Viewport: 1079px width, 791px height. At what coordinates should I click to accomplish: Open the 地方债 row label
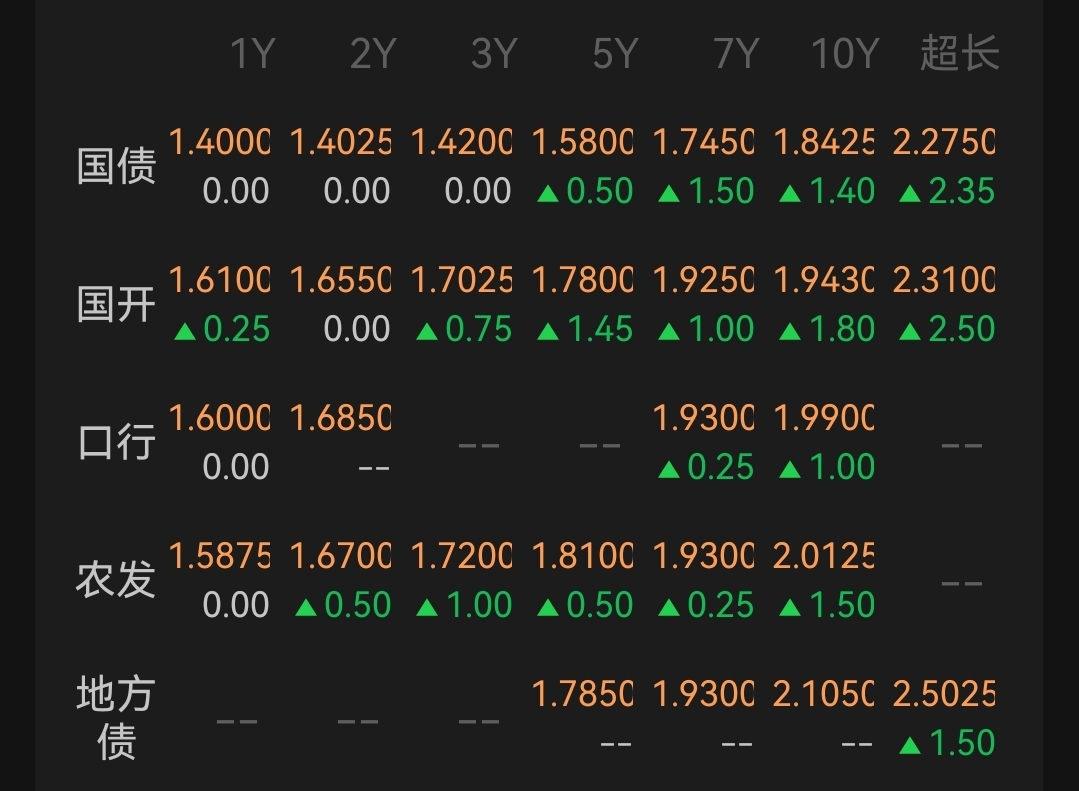coord(117,718)
